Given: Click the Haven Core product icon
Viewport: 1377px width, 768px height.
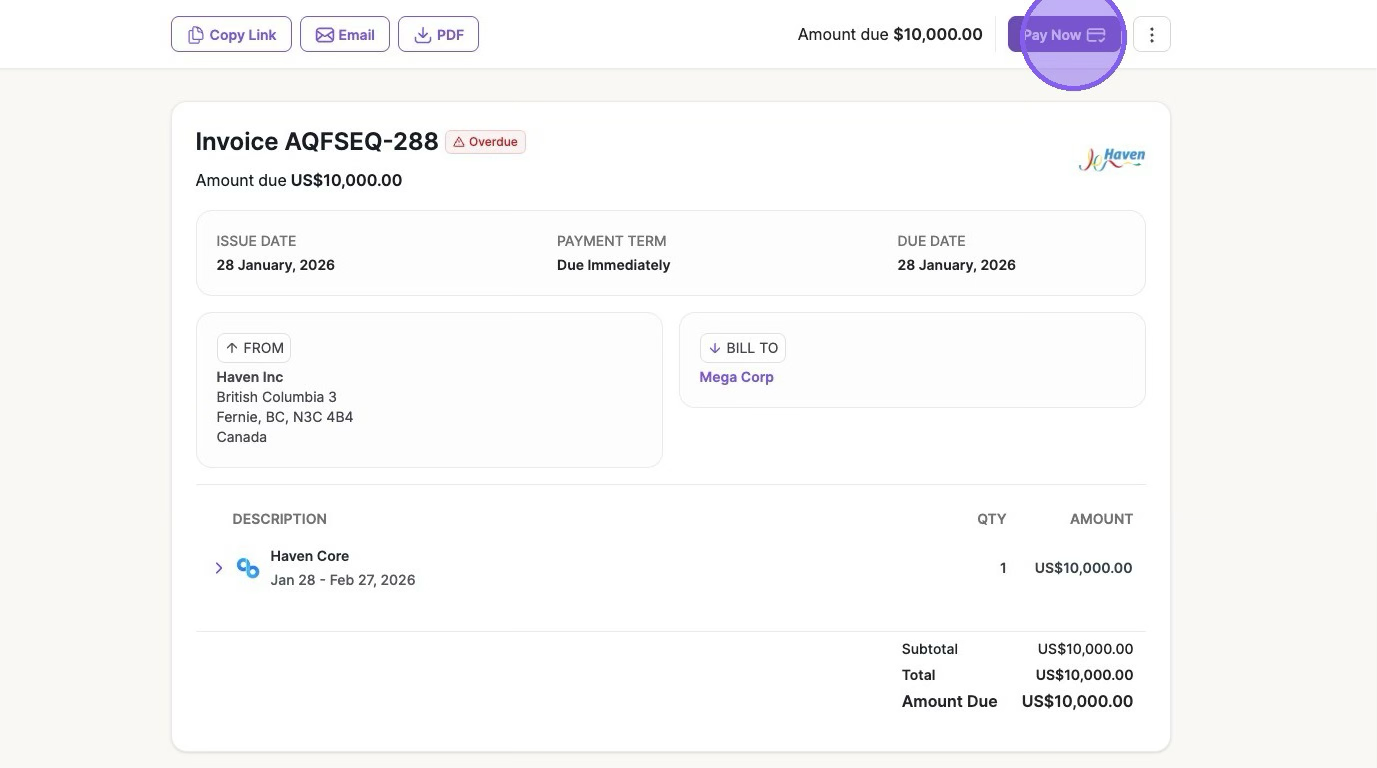Looking at the screenshot, I should coord(248,568).
